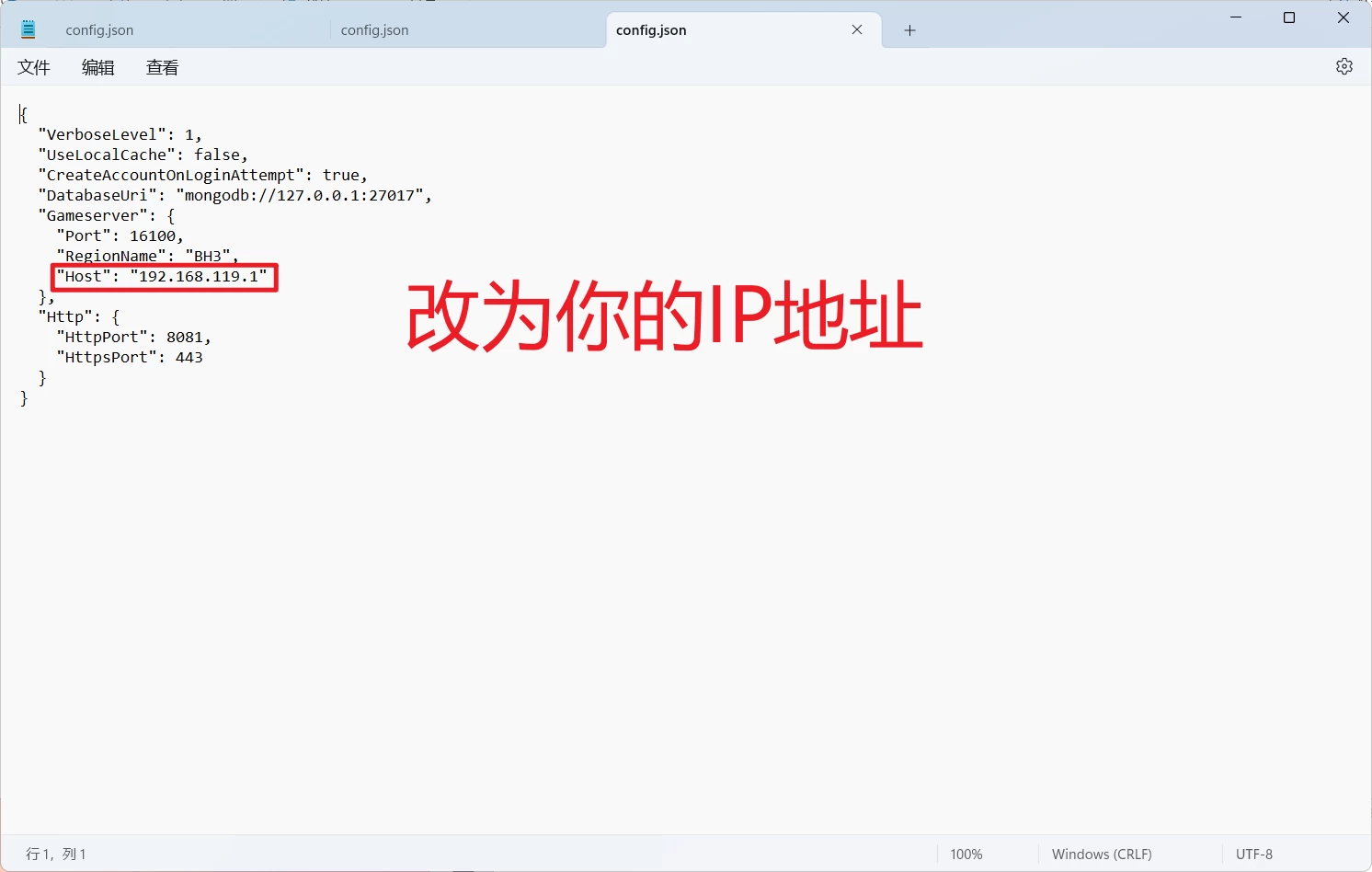1372x872 pixels.
Task: Click the 行1, 列1 cursor position indicator
Action: [x=56, y=855]
